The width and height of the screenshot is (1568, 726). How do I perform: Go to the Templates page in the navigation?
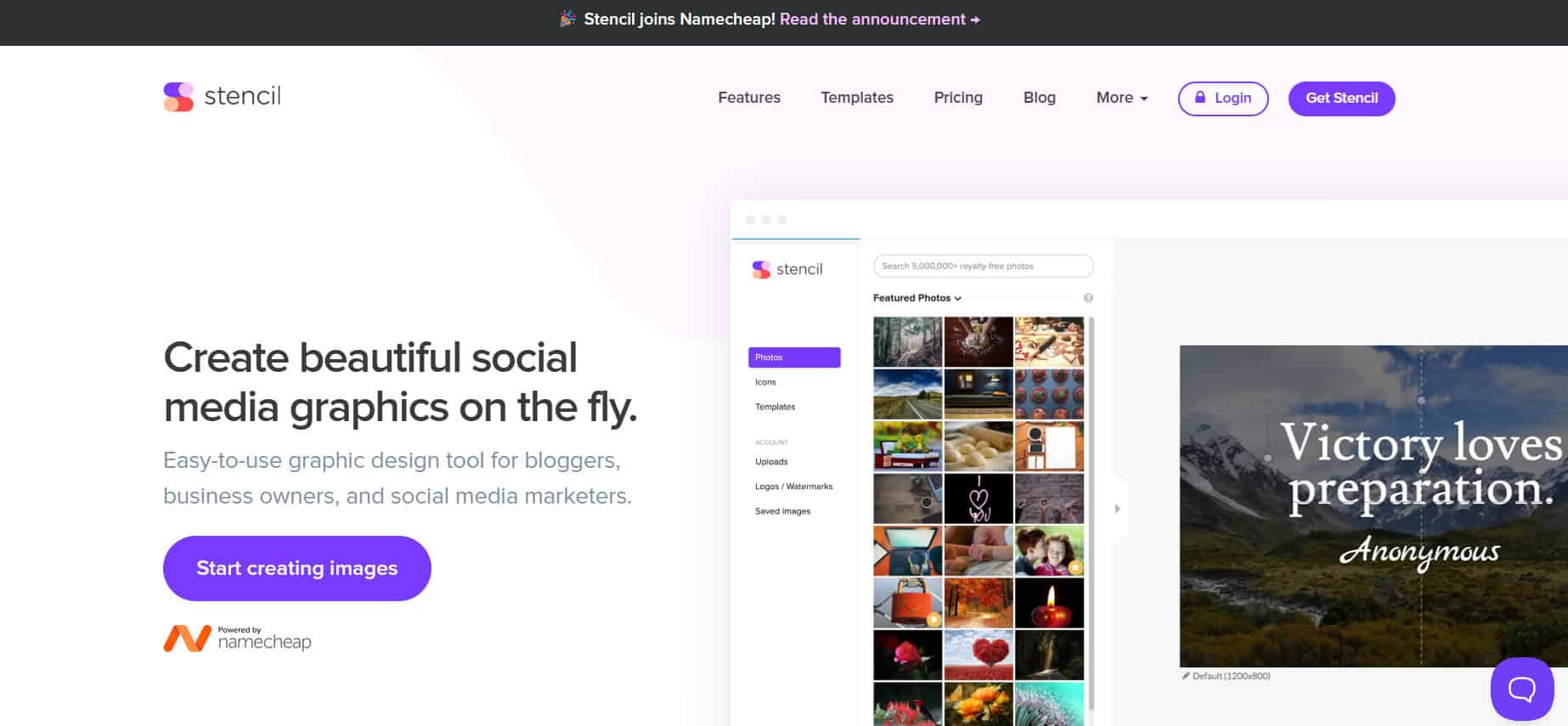[x=856, y=98]
